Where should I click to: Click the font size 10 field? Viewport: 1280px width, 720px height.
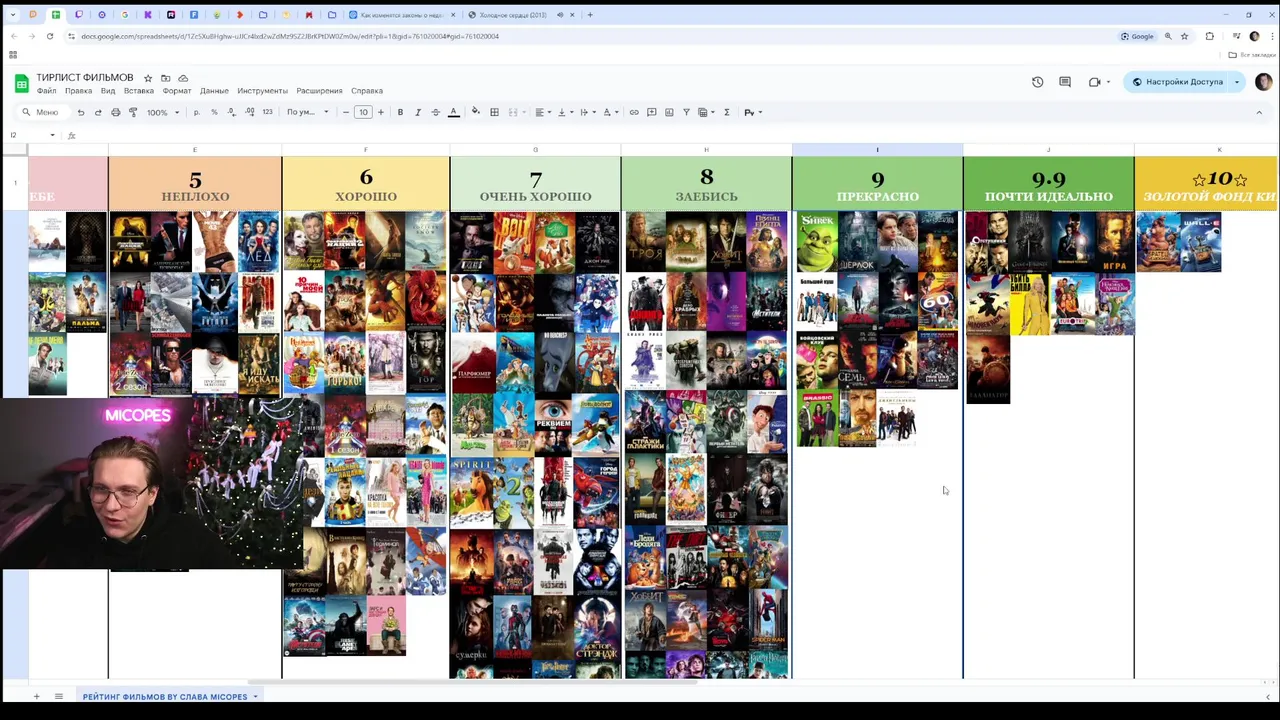(363, 112)
